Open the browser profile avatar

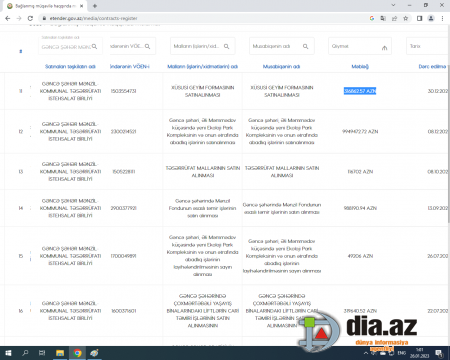tap(431, 18)
